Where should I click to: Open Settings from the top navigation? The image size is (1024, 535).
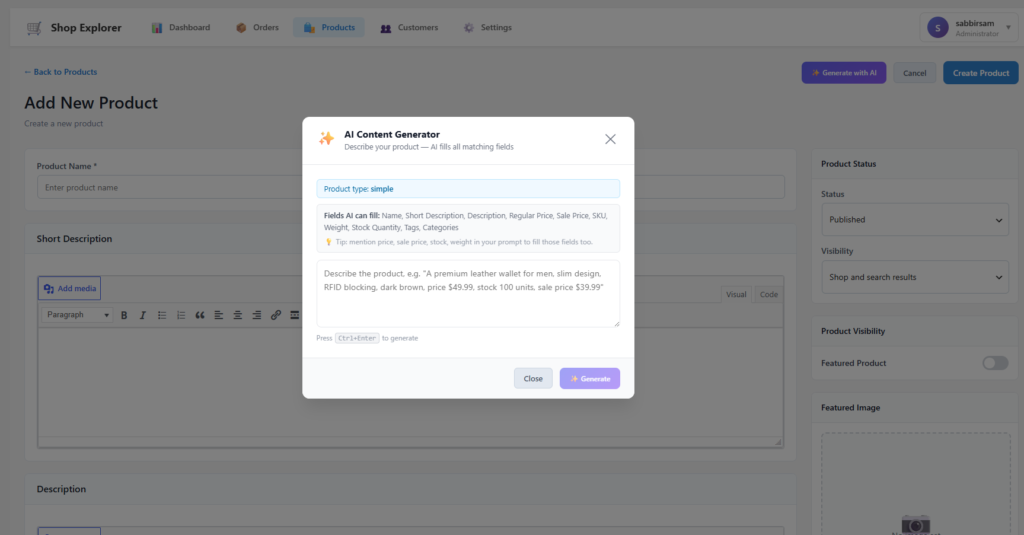point(488,27)
